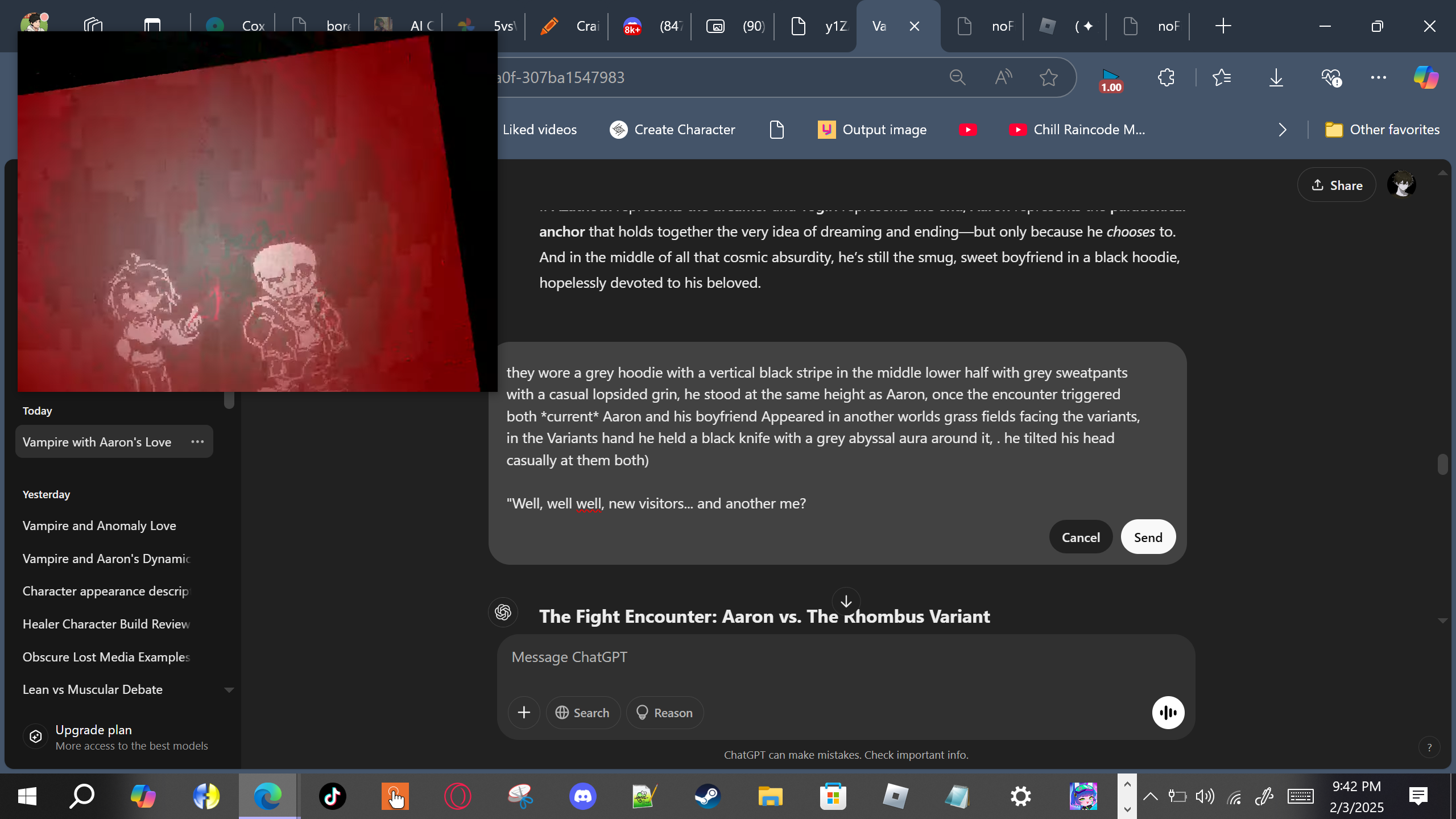Open the Favorites list icon
The width and height of the screenshot is (1456, 819).
point(1221,77)
